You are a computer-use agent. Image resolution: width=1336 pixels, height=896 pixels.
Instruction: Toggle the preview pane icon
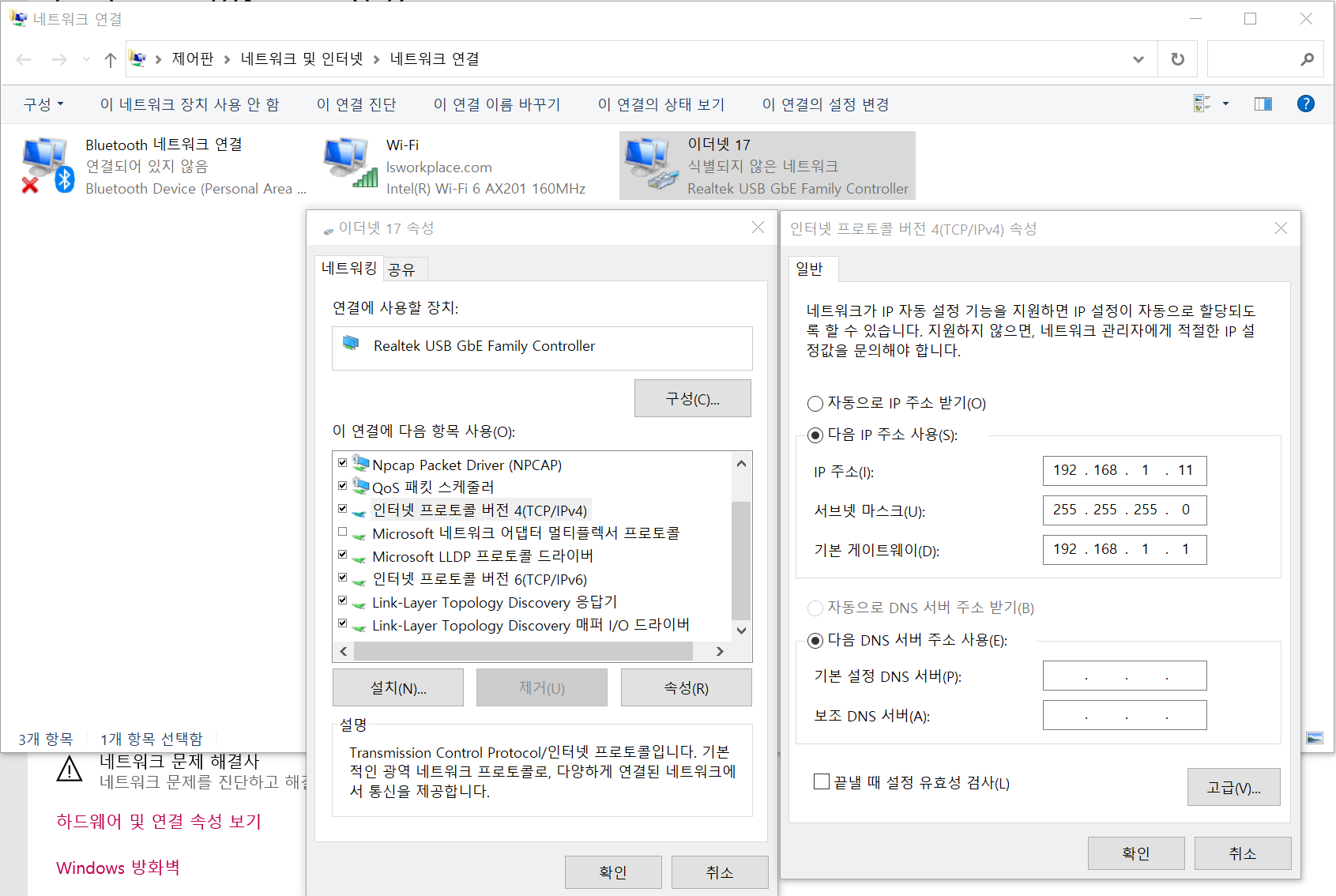pyautogui.click(x=1263, y=104)
